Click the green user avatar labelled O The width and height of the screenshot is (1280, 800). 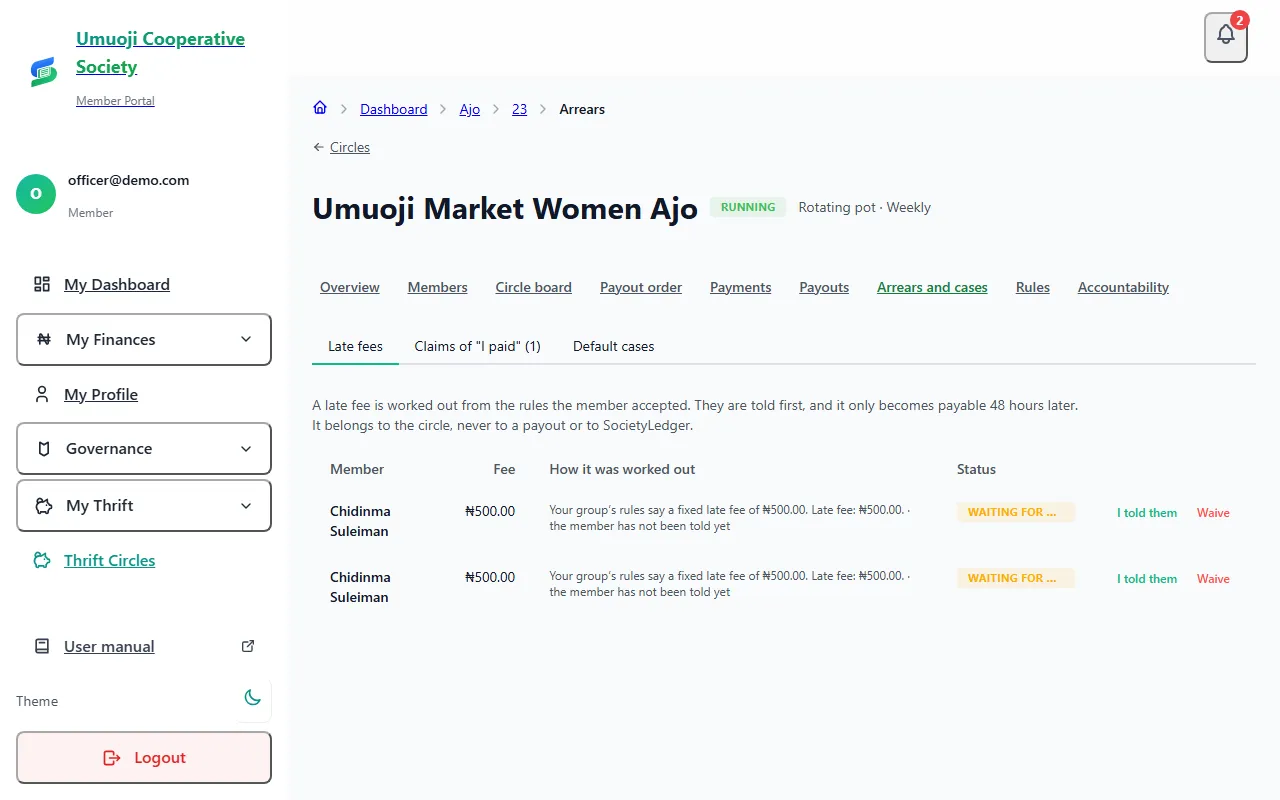(x=36, y=194)
